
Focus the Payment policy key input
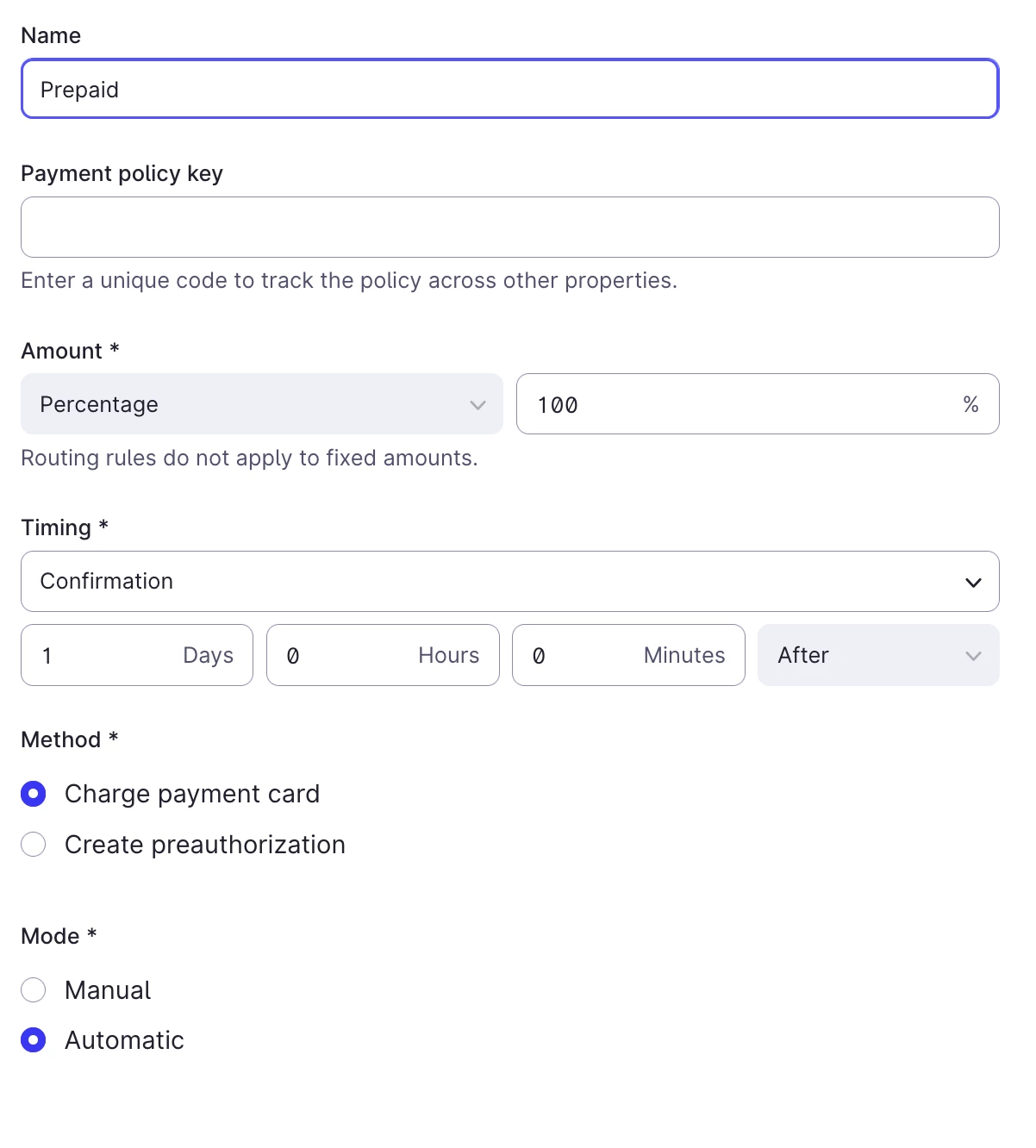509,228
